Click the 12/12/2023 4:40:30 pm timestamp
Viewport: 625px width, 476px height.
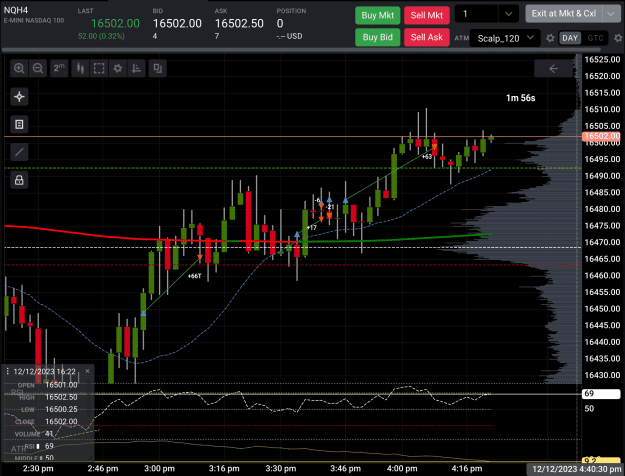pyautogui.click(x=576, y=469)
